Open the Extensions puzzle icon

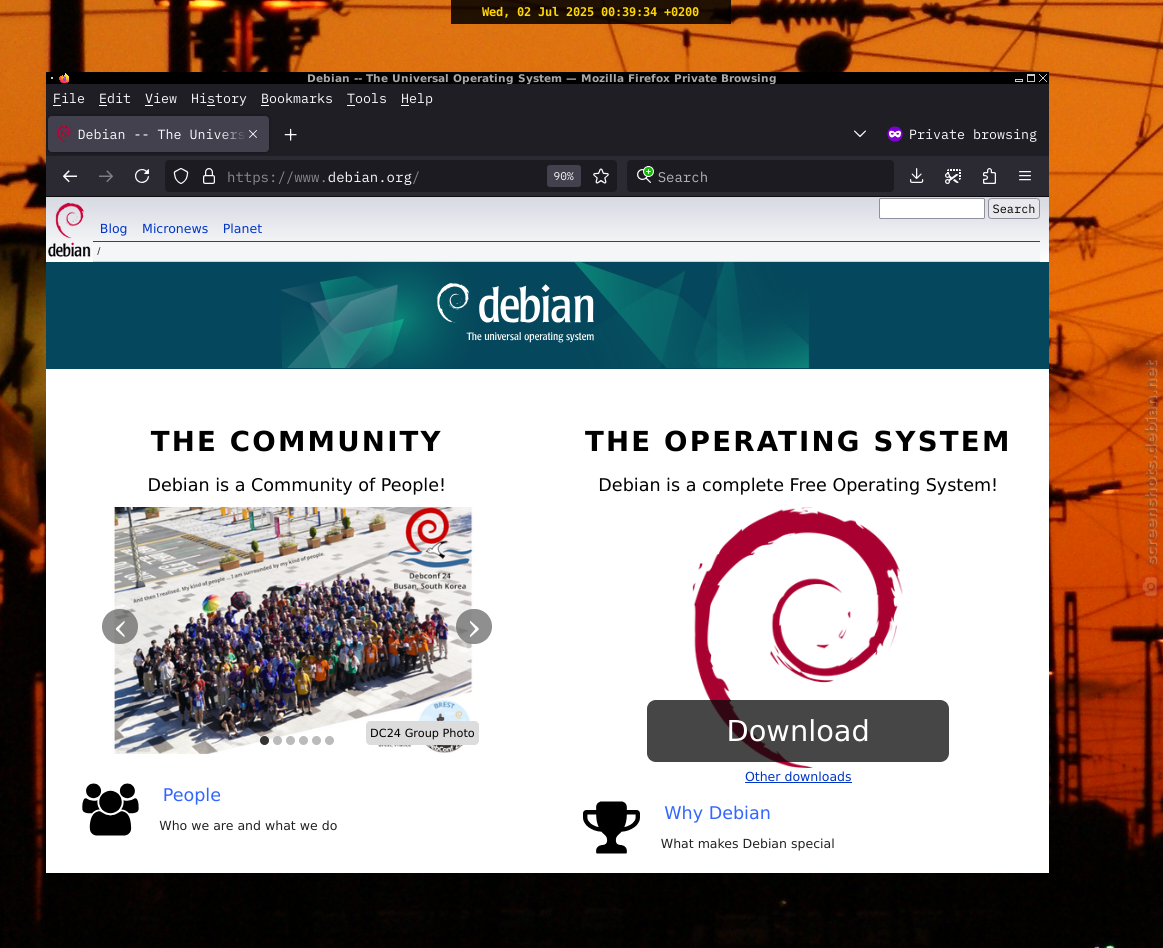(x=989, y=177)
